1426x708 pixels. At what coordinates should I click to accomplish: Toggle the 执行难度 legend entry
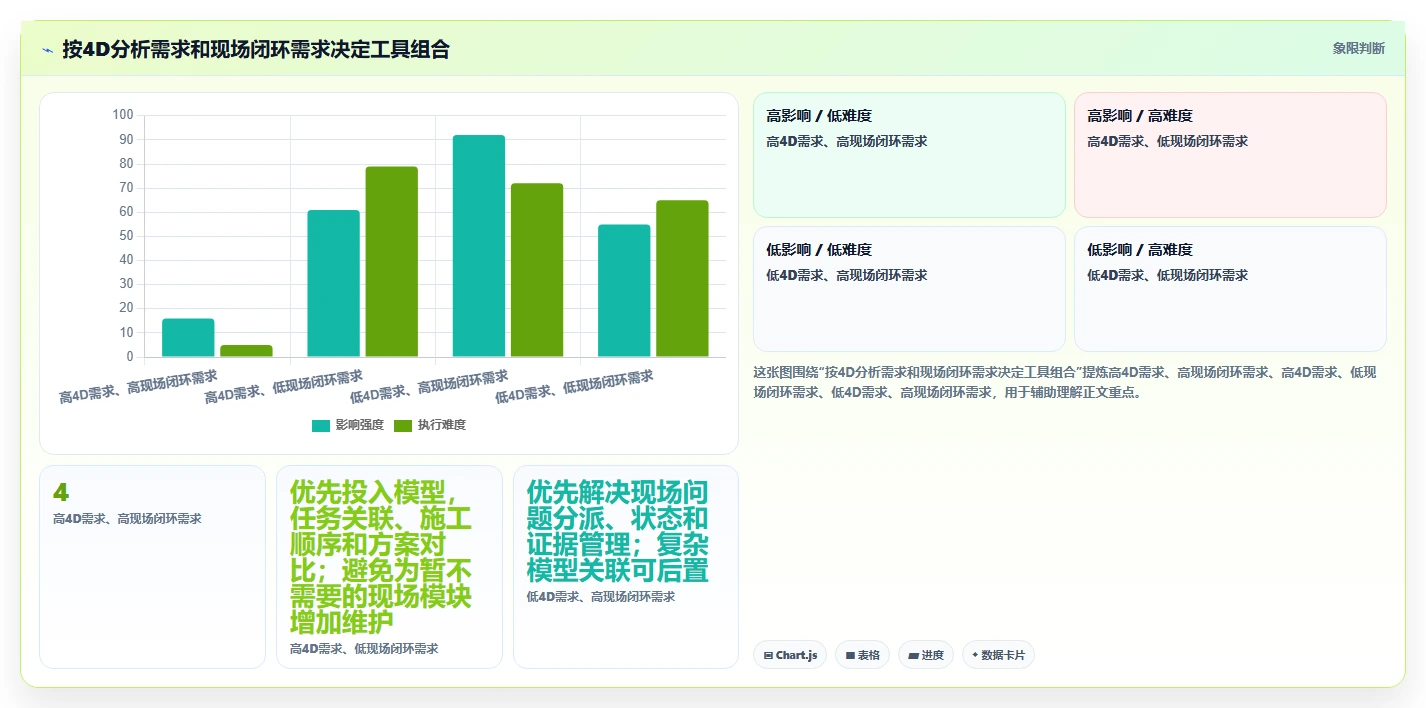[430, 425]
